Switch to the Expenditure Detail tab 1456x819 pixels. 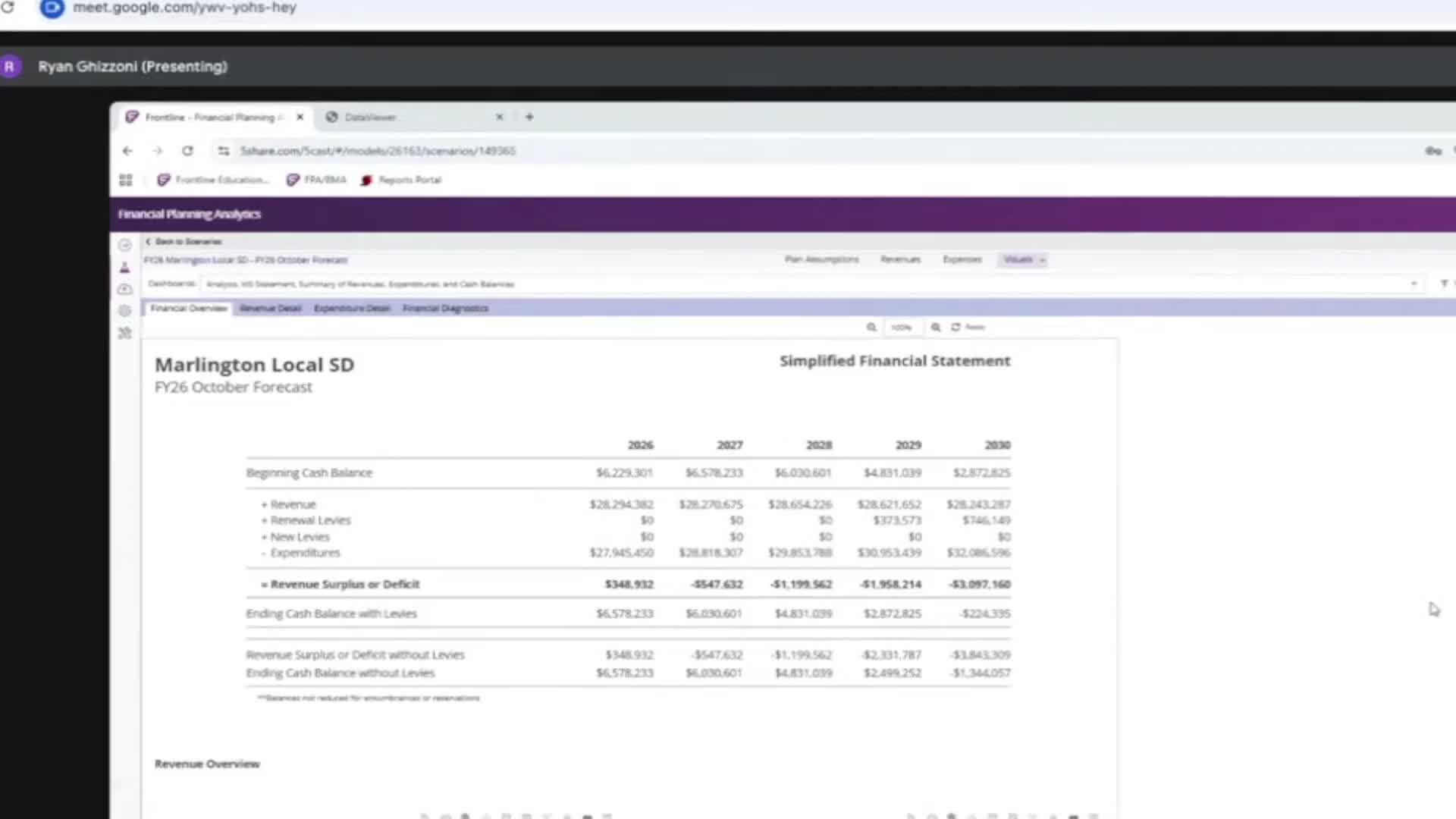pos(351,308)
